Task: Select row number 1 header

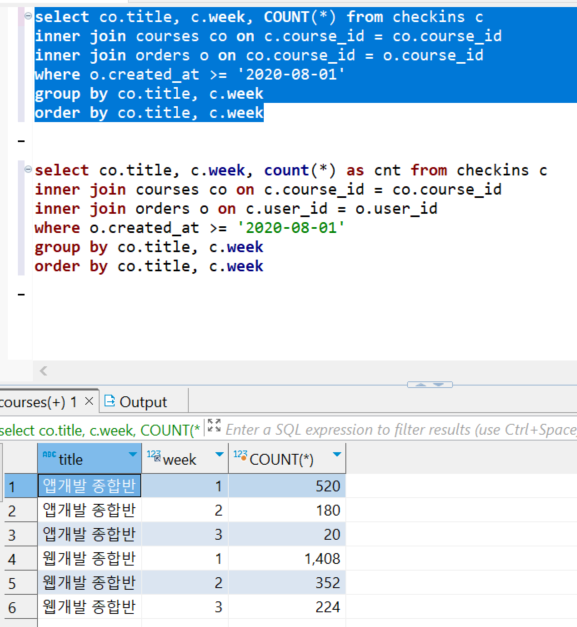Action: [21, 486]
